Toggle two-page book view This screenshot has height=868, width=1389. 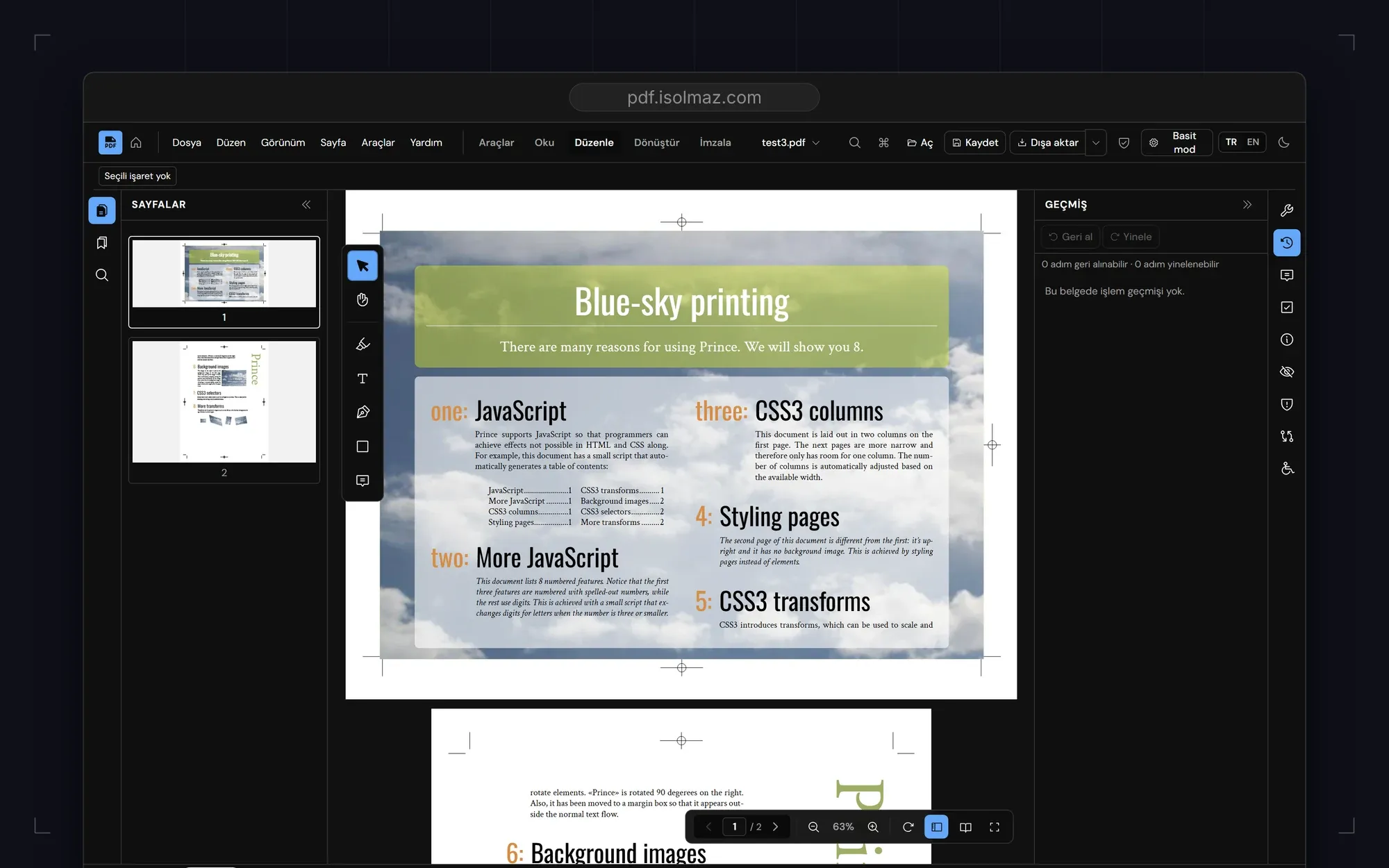(965, 827)
